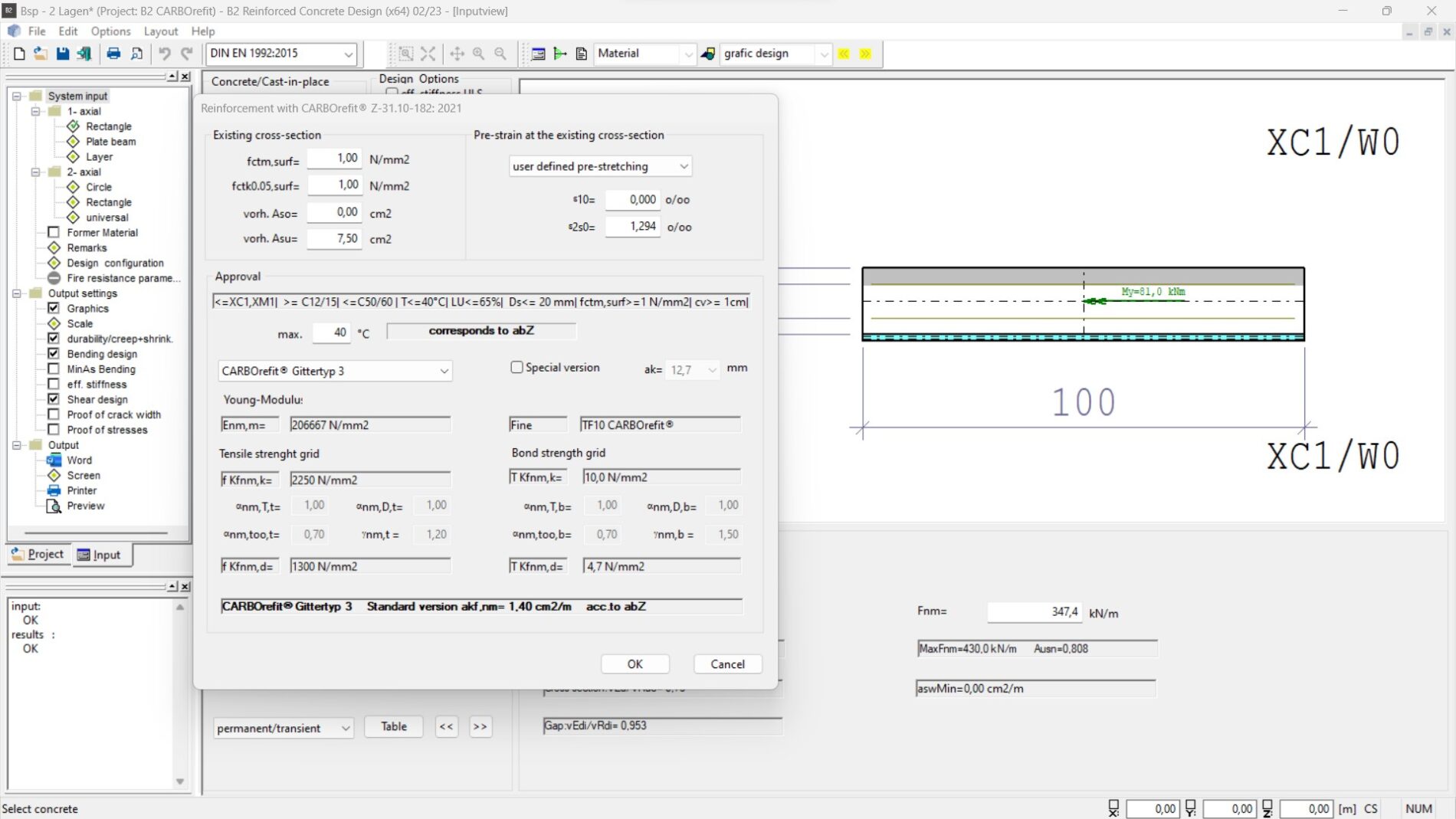Viewport: 1456px width, 819px height.
Task: Open the Help menu
Action: 203,31
